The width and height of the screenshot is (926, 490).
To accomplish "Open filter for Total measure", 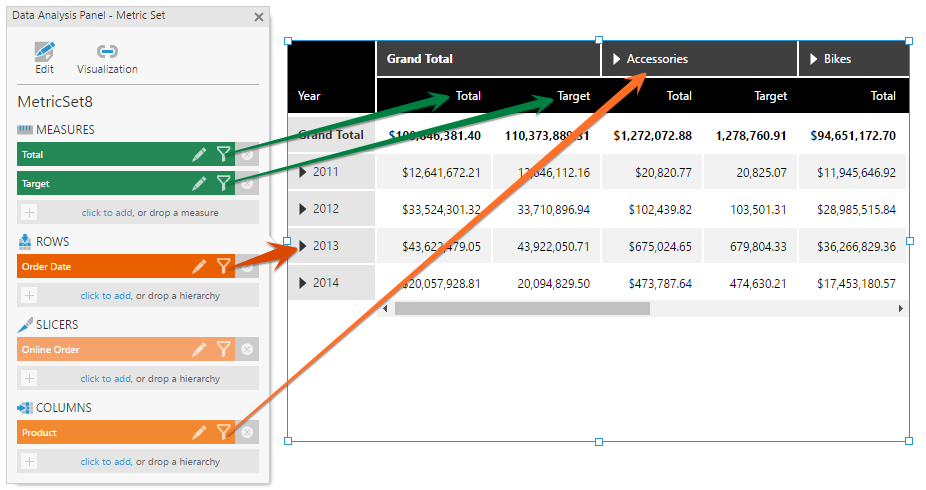I will pos(223,155).
